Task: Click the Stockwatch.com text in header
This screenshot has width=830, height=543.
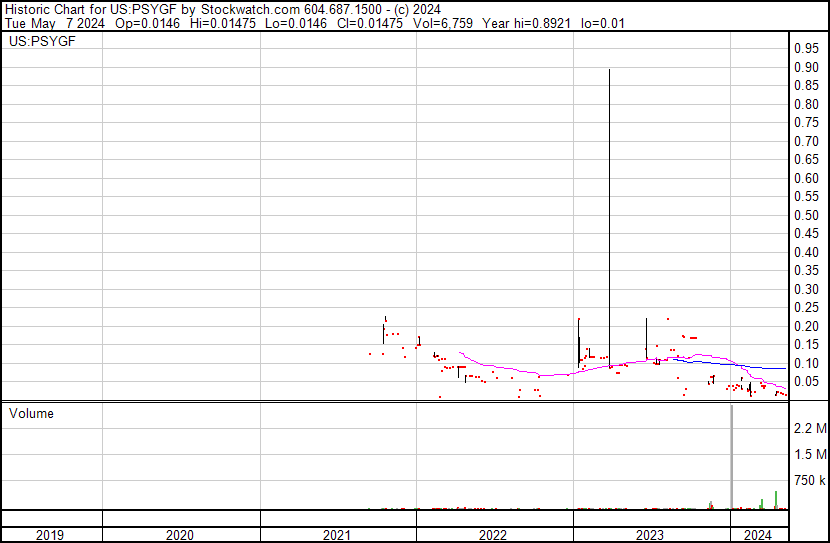Action: coord(250,10)
